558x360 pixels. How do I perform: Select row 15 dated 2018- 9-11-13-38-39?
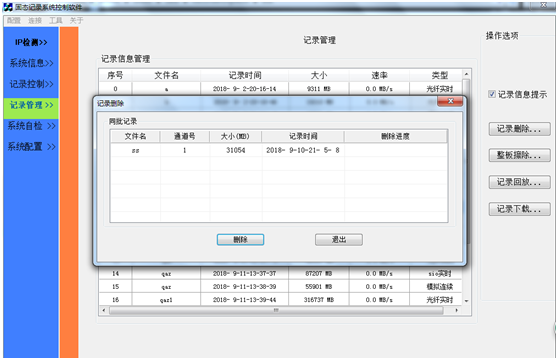pos(281,287)
